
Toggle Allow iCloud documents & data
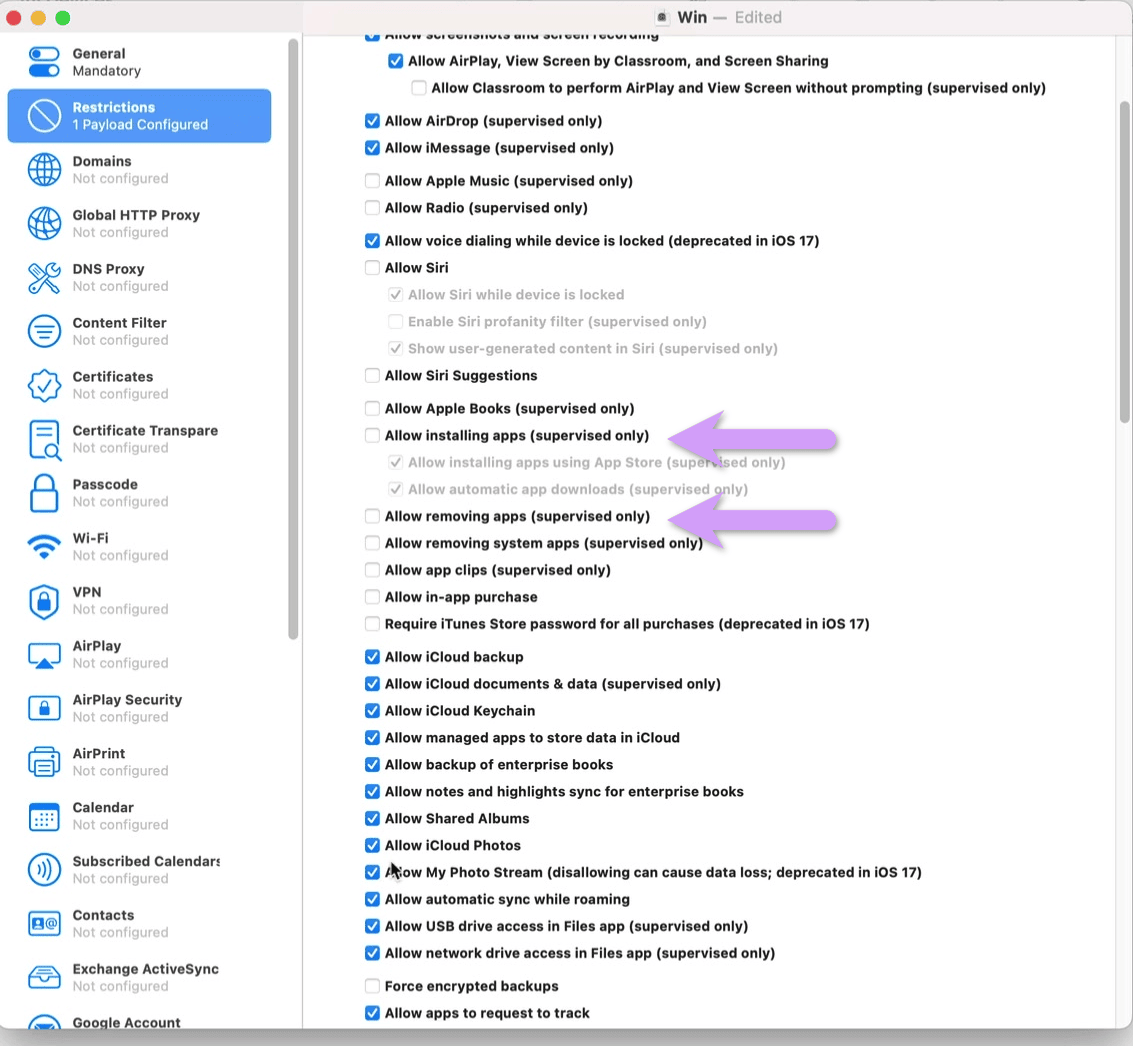coord(372,684)
